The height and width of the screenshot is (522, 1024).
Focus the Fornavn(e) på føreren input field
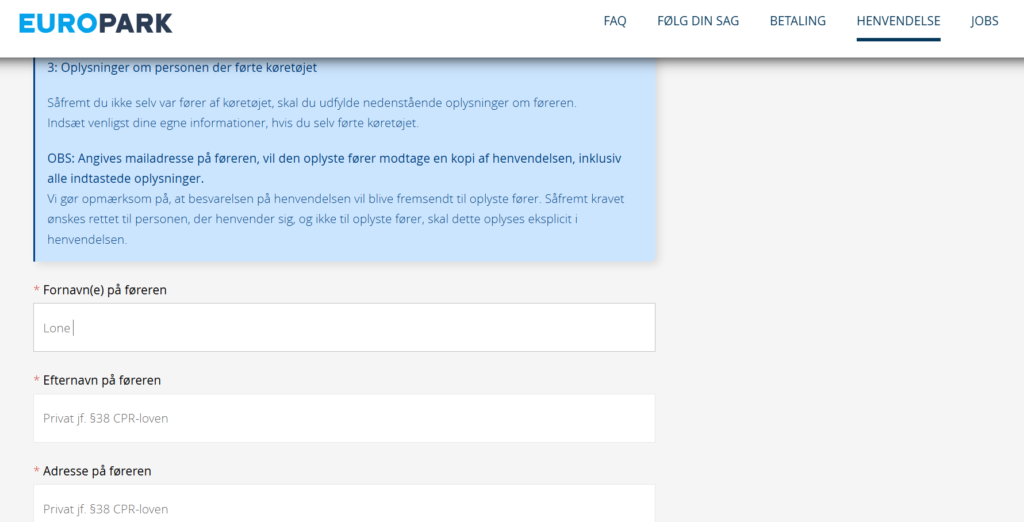click(344, 328)
